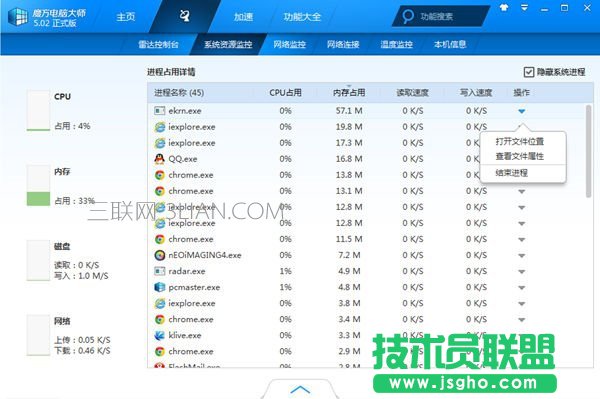The image size is (600, 399).
Task: Collapse panel with bottom up-chevron
Action: click(x=300, y=389)
